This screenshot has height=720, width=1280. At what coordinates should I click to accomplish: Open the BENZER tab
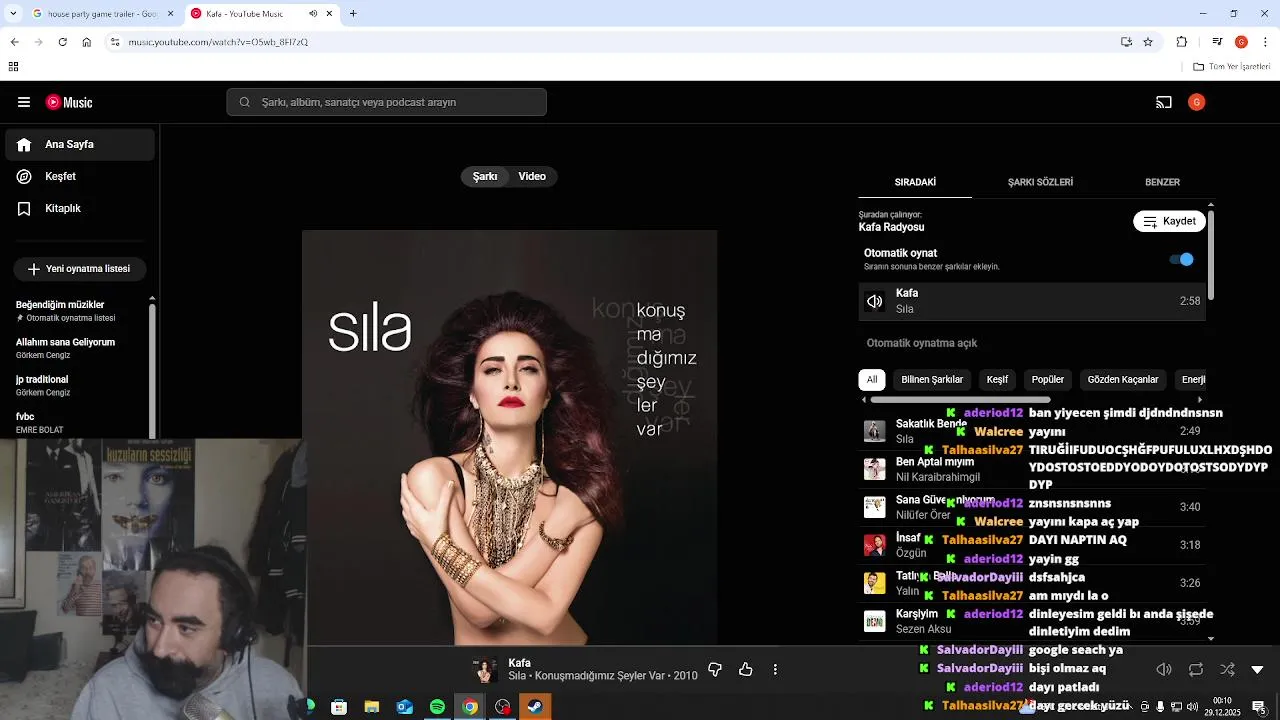1162,182
